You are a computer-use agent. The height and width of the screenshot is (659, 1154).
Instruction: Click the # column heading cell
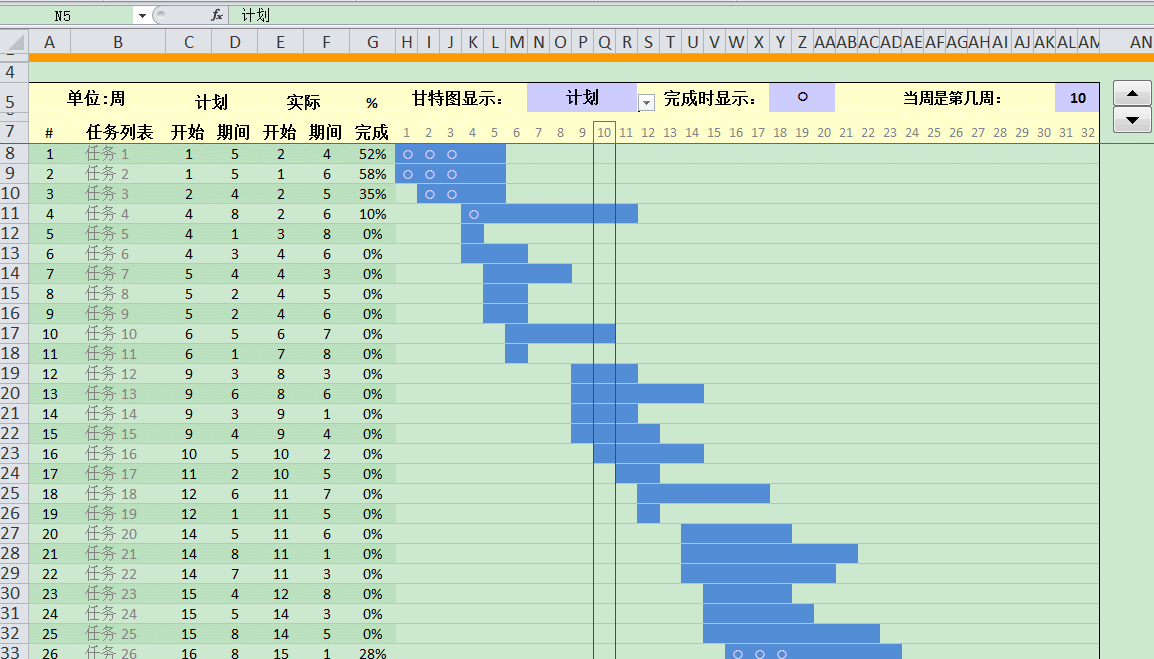pyautogui.click(x=49, y=133)
